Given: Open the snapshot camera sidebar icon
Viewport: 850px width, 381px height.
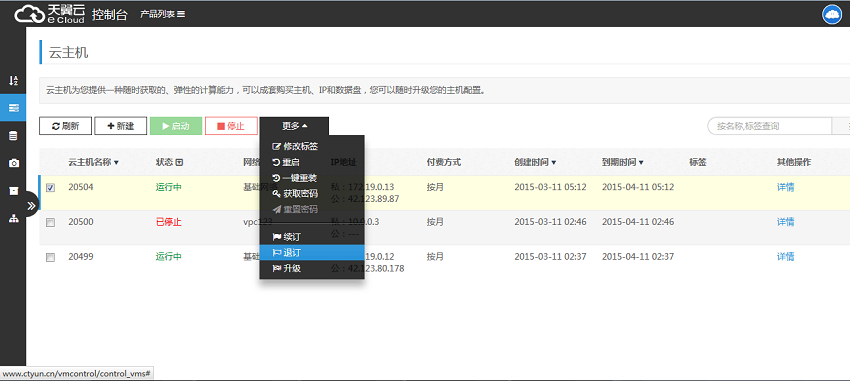Looking at the screenshot, I should (x=14, y=163).
